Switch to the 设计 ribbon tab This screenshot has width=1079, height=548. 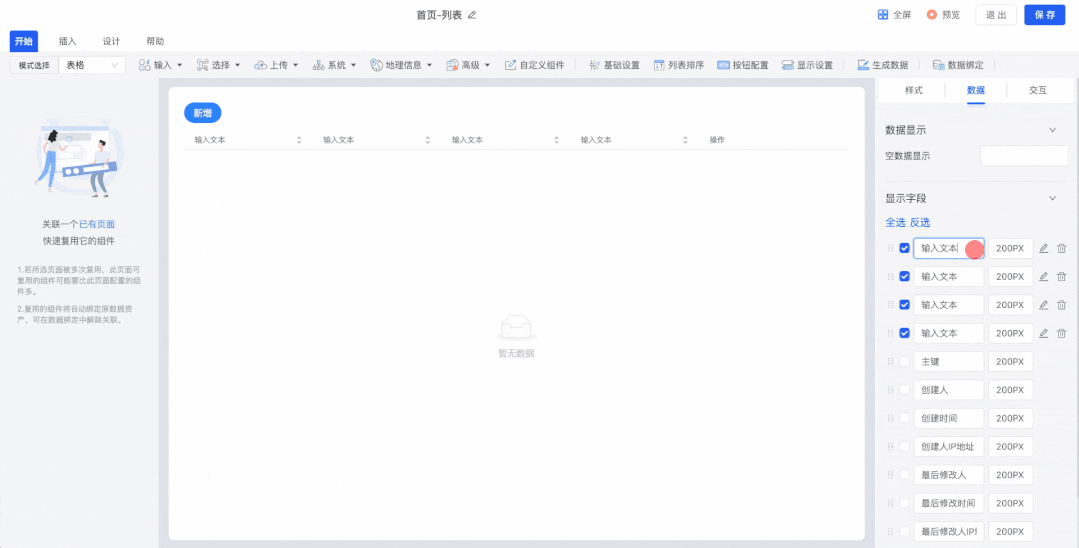pos(111,41)
